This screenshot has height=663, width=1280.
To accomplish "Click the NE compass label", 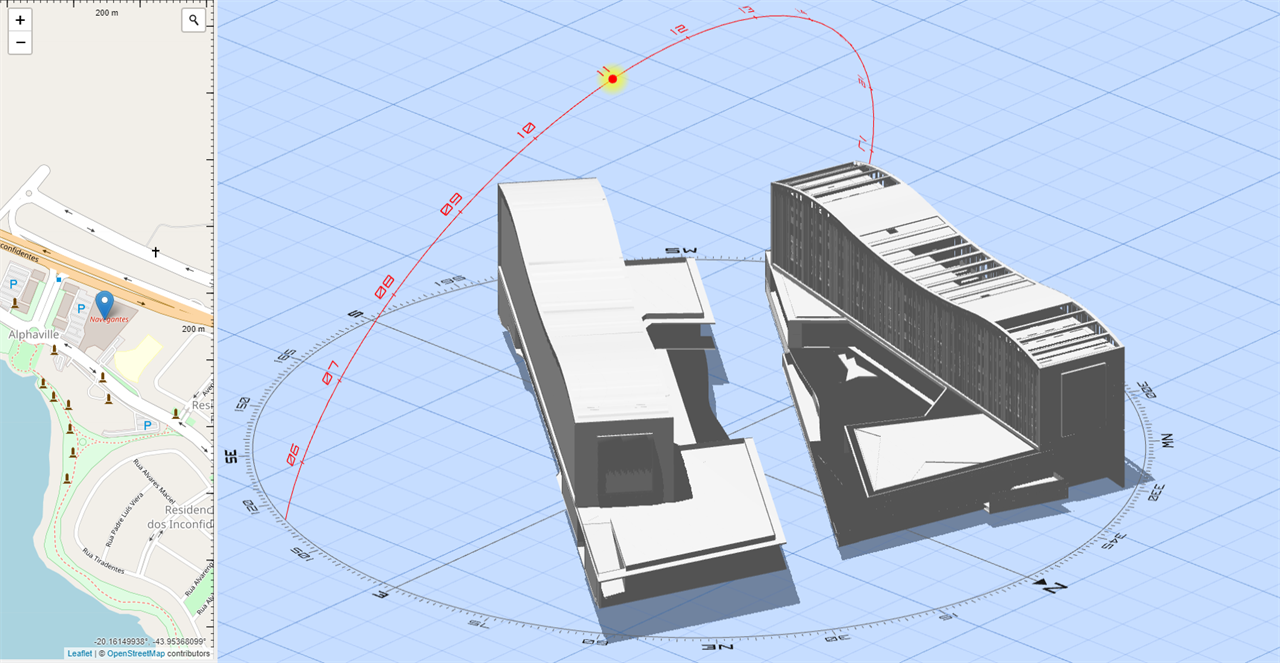I will [718, 646].
